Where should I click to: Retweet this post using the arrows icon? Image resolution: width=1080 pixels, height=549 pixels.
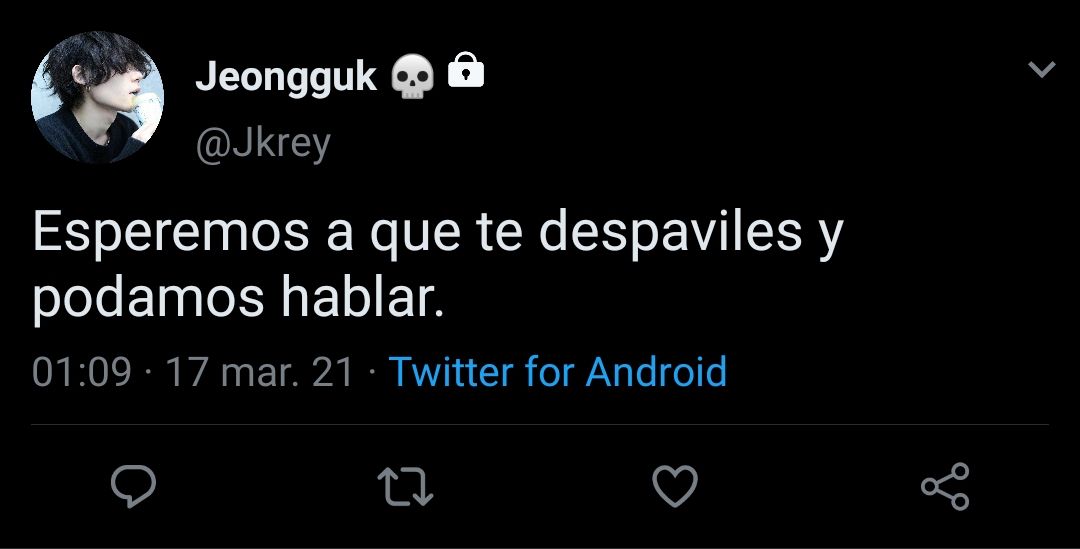[x=405, y=486]
